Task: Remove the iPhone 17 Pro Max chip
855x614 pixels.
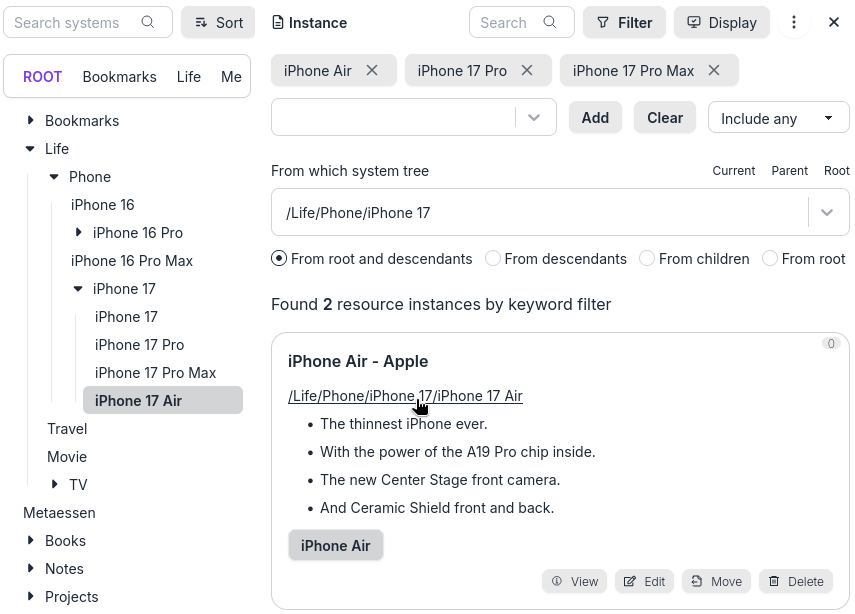Action: (x=714, y=70)
